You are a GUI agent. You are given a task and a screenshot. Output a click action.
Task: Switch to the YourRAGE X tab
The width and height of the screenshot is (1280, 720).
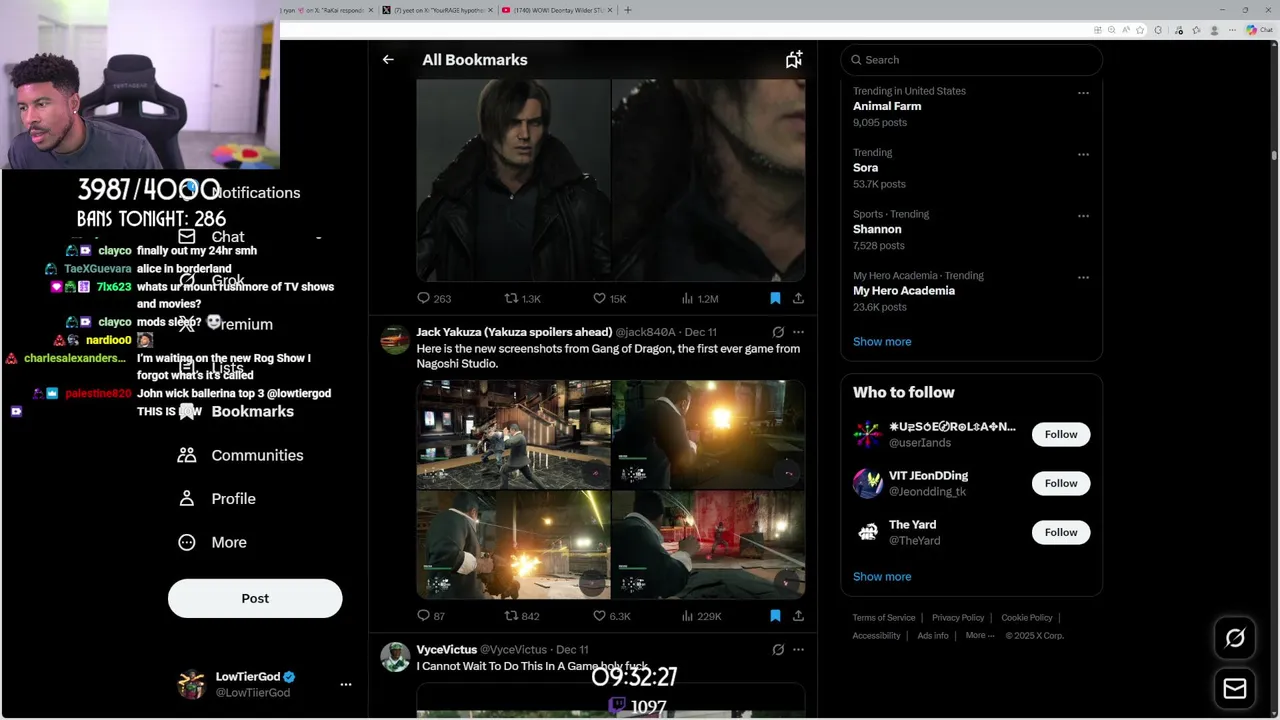tap(436, 10)
